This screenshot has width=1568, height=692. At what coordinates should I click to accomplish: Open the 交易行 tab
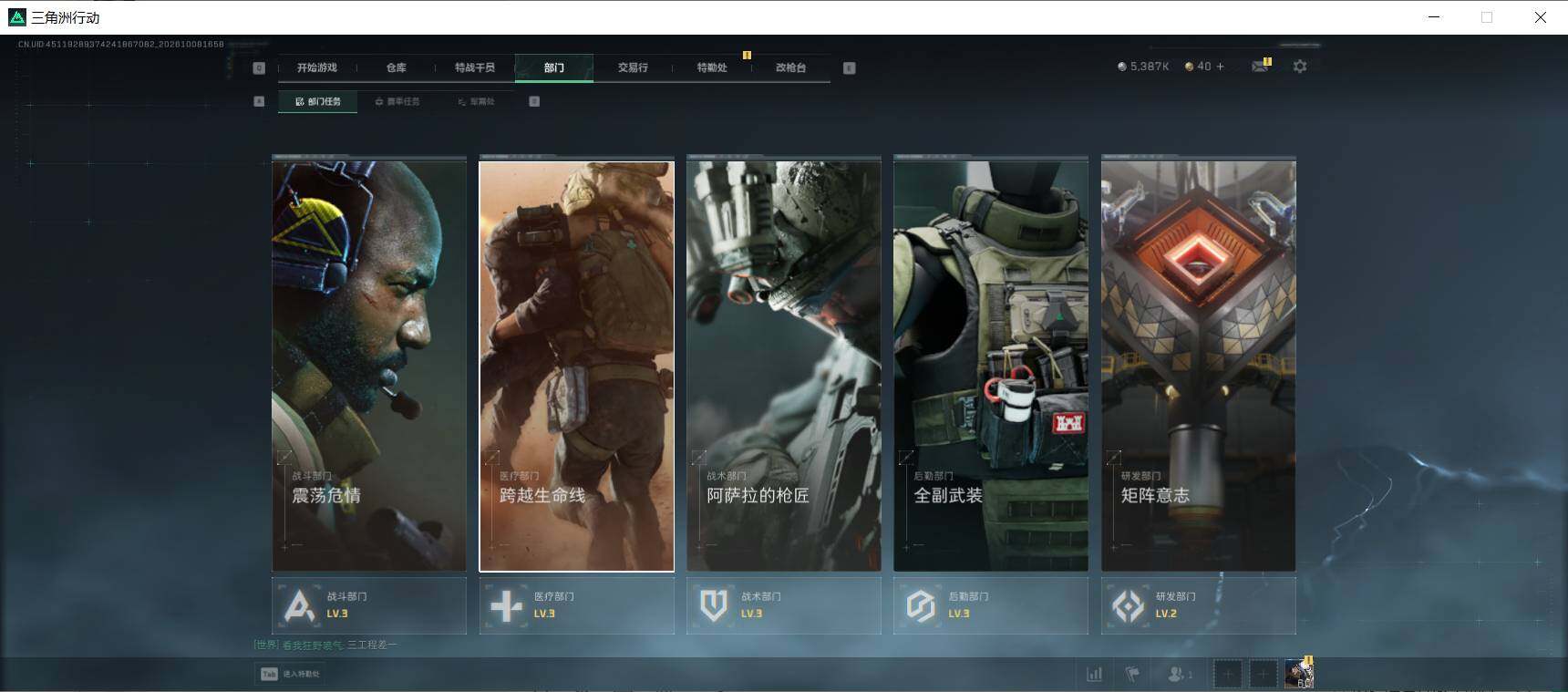(633, 67)
